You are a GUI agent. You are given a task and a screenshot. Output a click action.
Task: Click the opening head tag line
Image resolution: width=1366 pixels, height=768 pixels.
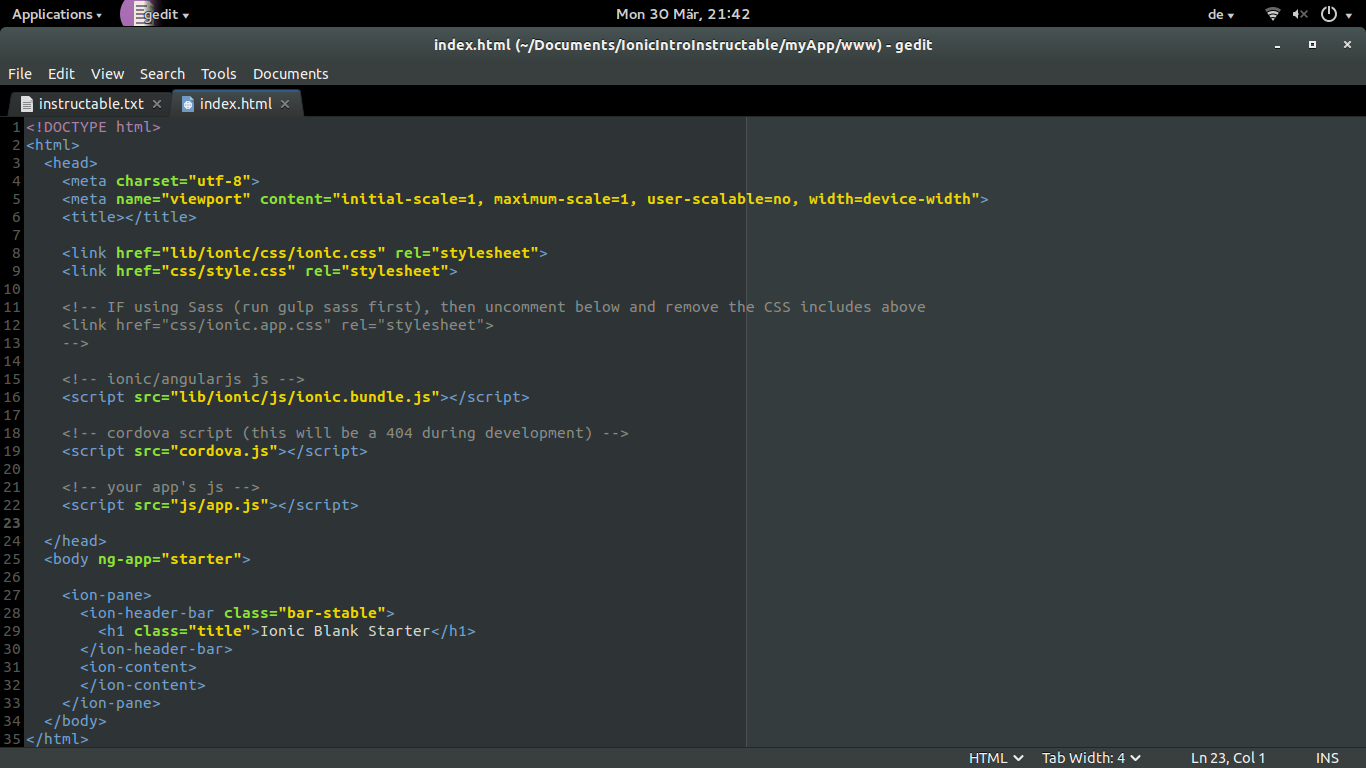[71, 163]
